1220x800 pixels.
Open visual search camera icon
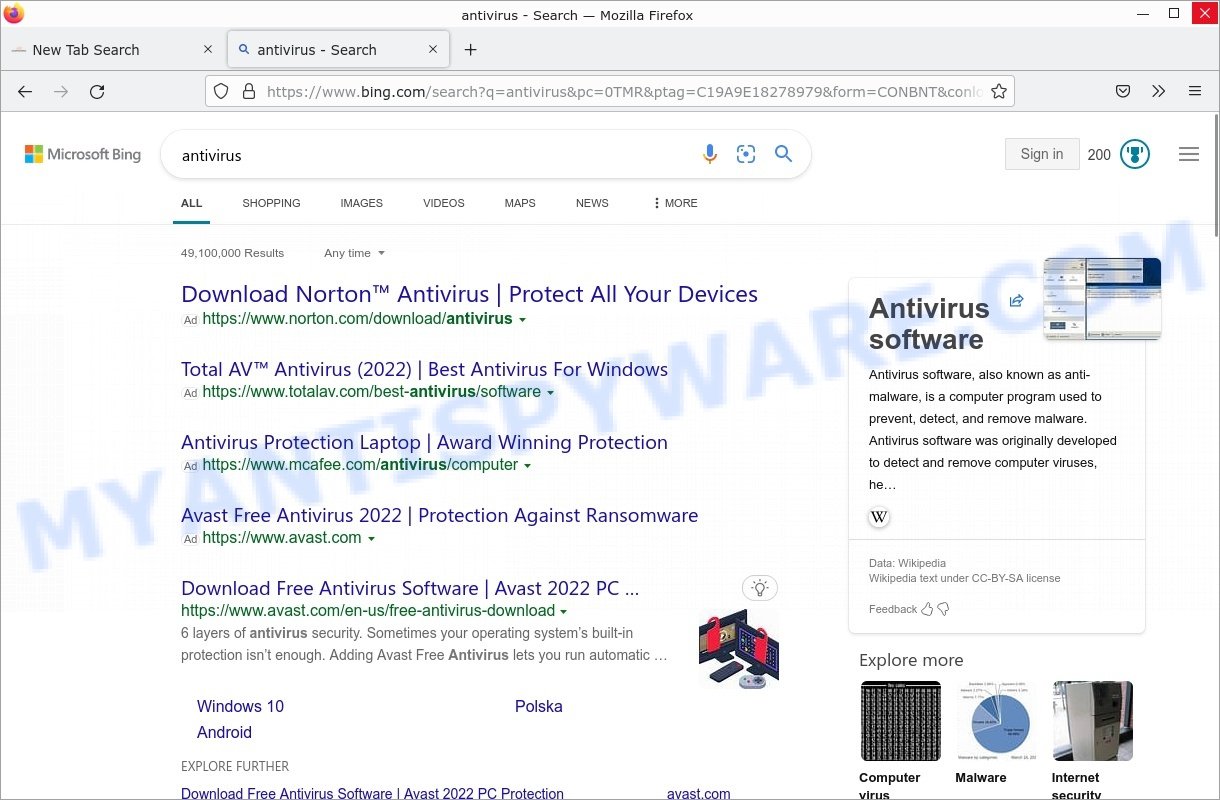746,154
